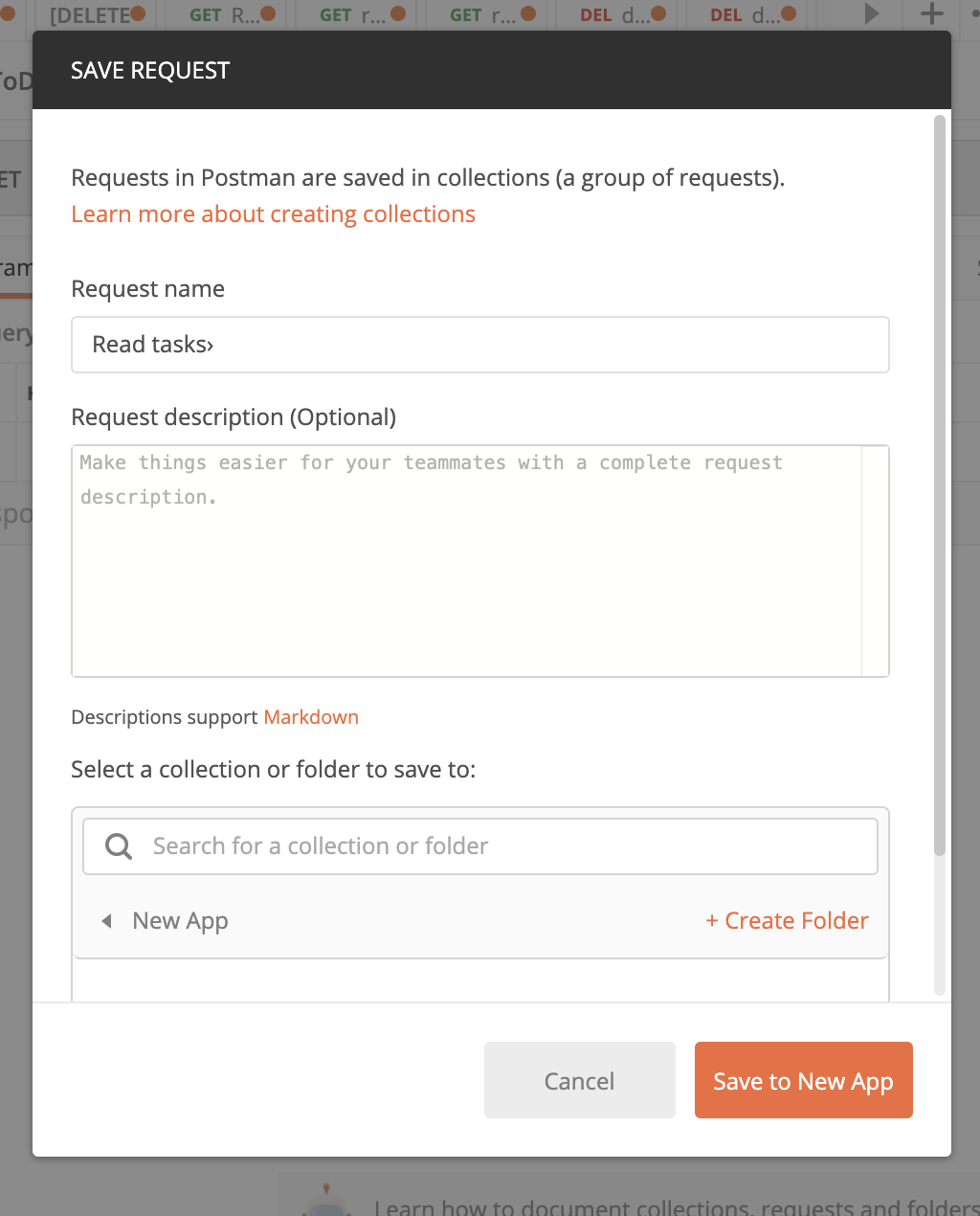Switch to the first DEL request tab
The image size is (980, 1216).
click(617, 14)
